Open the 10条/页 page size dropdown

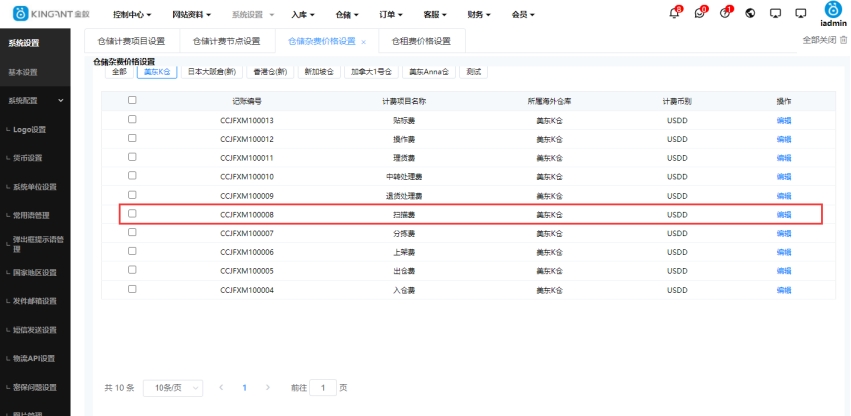173,388
